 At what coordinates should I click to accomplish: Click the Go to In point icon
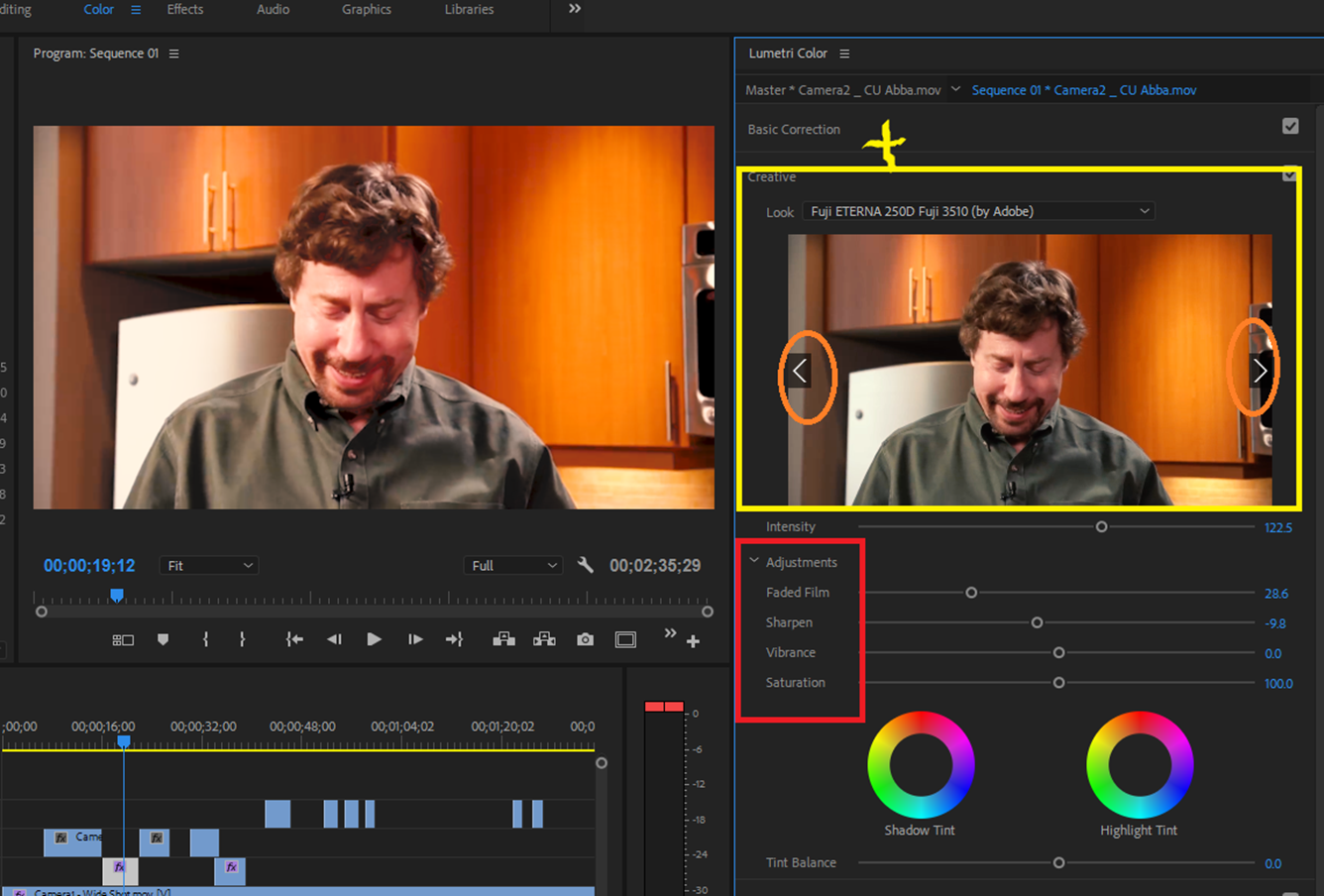click(294, 640)
